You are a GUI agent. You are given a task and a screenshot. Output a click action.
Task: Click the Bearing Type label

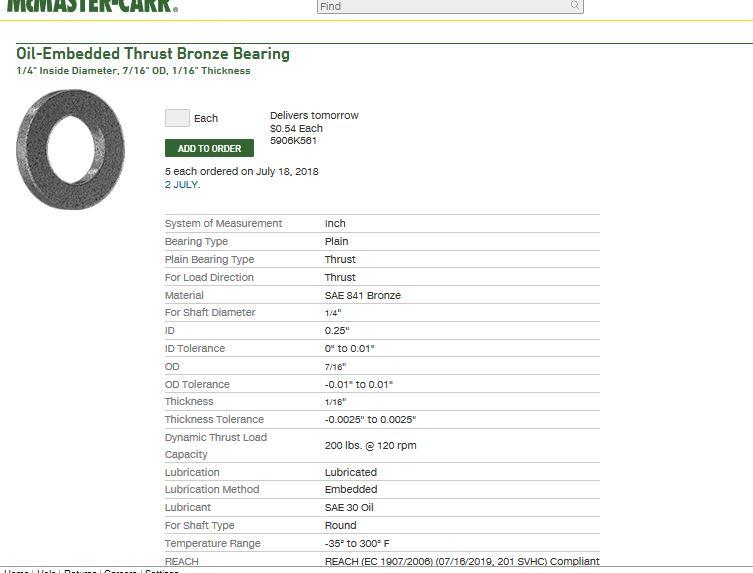click(x=196, y=241)
